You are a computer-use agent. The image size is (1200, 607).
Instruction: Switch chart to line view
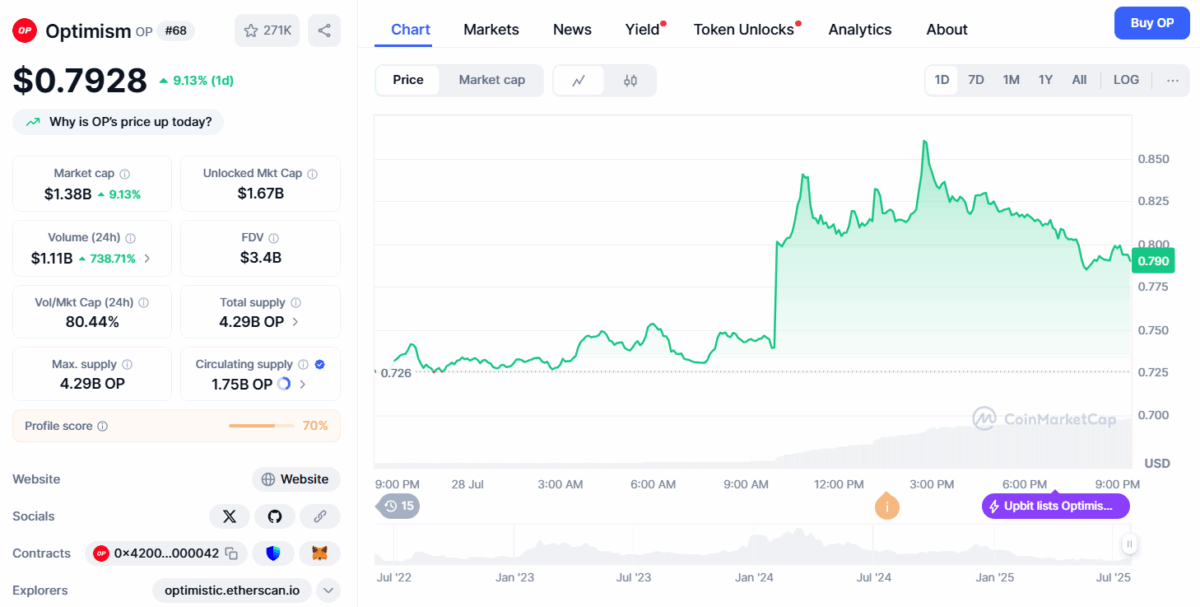(x=579, y=80)
